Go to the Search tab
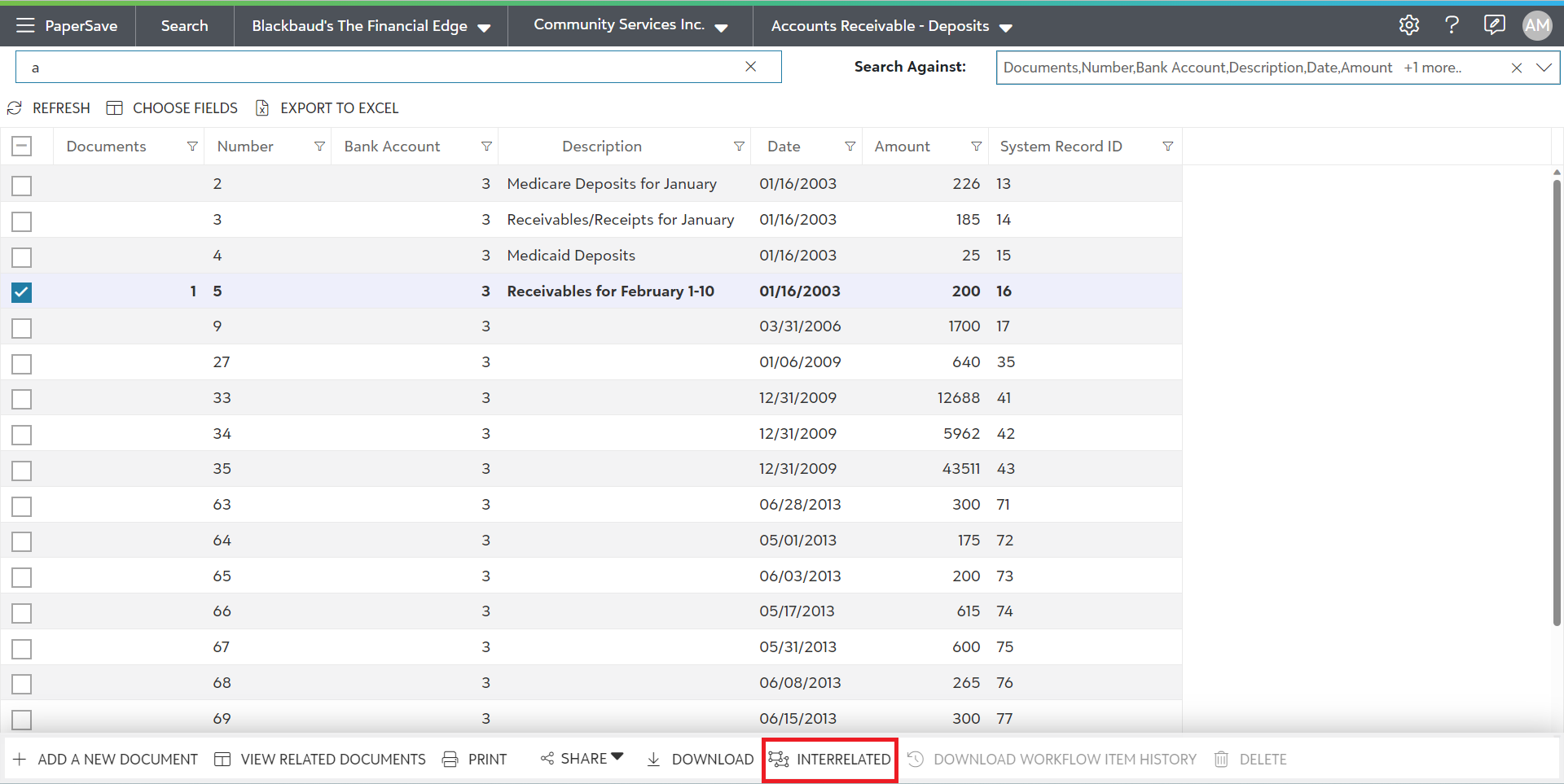 184,26
